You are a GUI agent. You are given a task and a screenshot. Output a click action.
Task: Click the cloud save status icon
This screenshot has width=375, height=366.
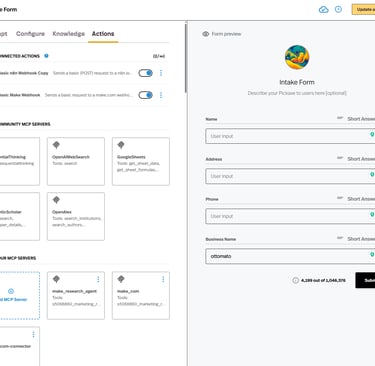click(324, 10)
